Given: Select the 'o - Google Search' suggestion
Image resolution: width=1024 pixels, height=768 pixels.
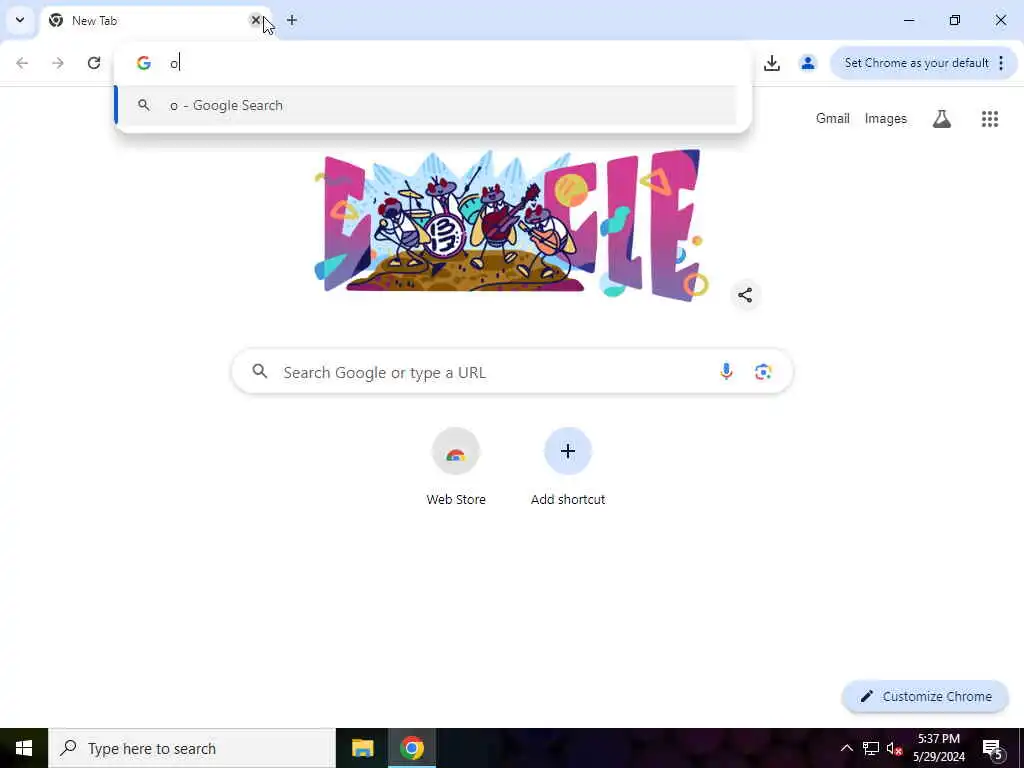Looking at the screenshot, I should 426,105.
